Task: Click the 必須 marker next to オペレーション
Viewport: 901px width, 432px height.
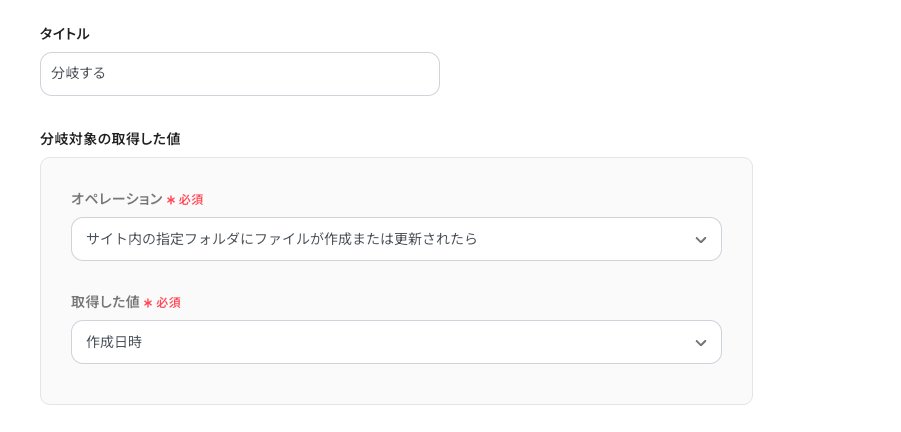Action: tap(191, 200)
